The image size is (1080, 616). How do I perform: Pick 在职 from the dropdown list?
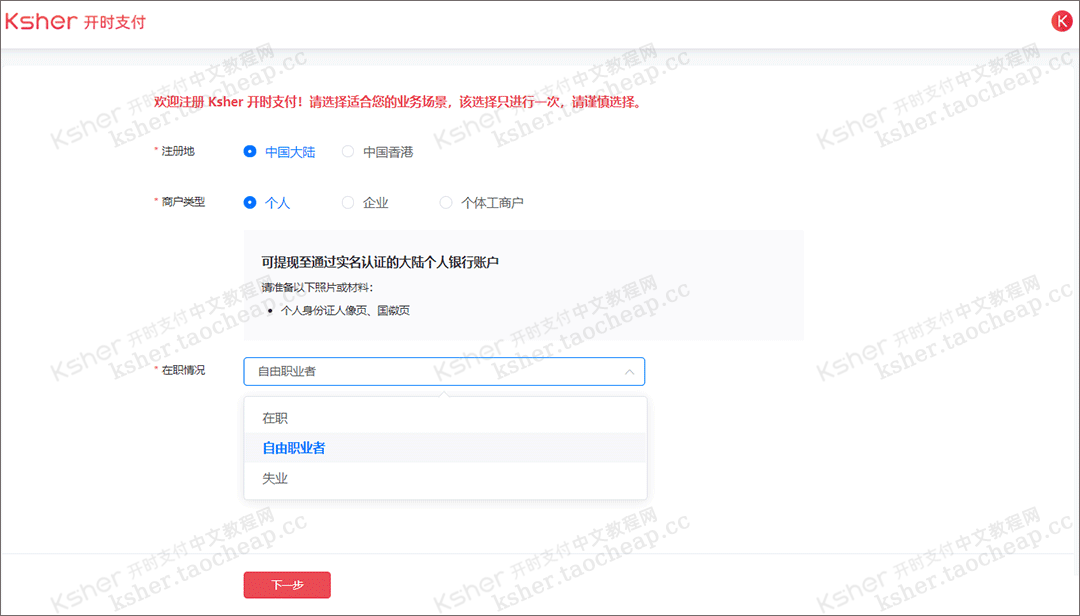click(445, 418)
